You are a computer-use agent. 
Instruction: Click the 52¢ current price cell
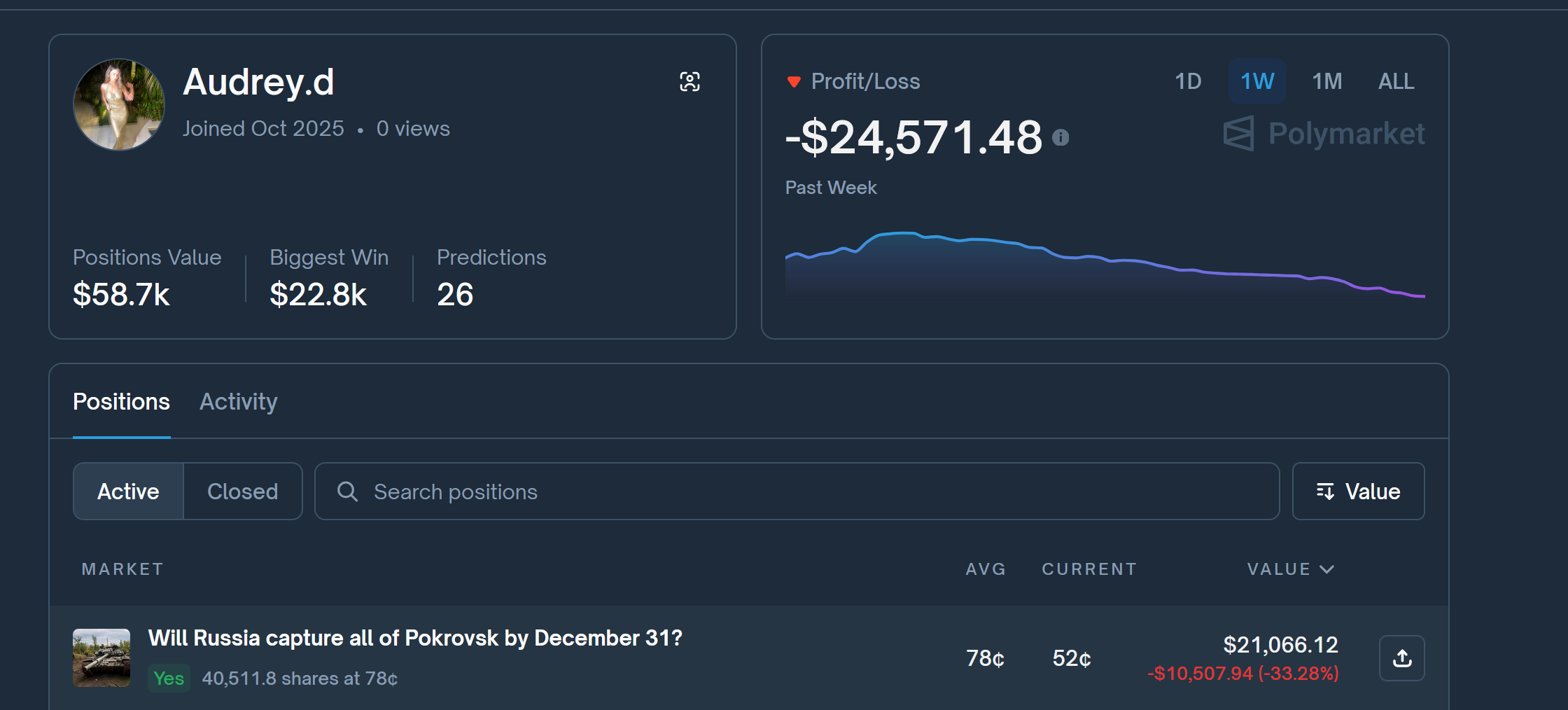1072,658
